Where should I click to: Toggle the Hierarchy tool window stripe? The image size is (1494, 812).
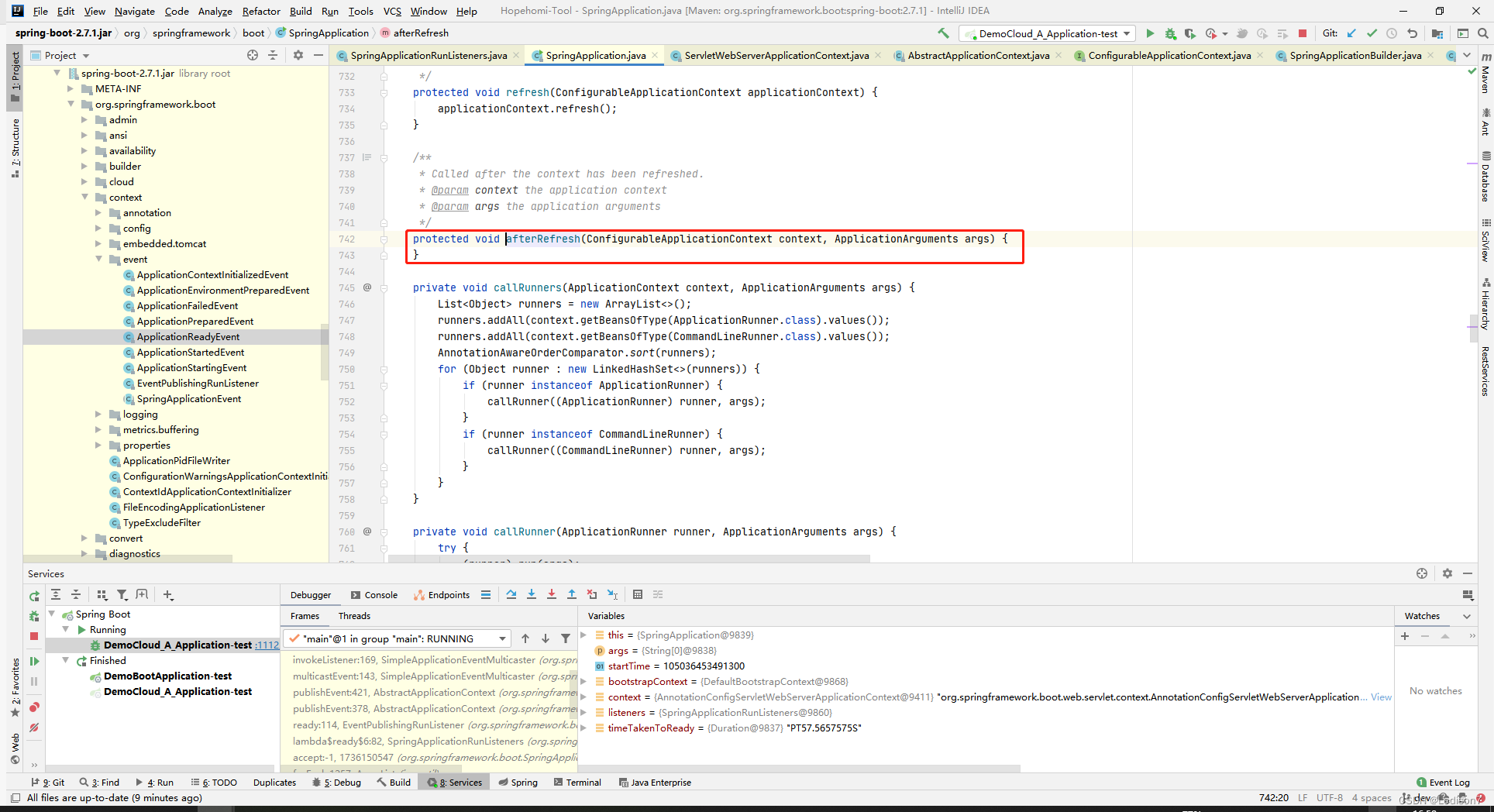(x=1485, y=304)
